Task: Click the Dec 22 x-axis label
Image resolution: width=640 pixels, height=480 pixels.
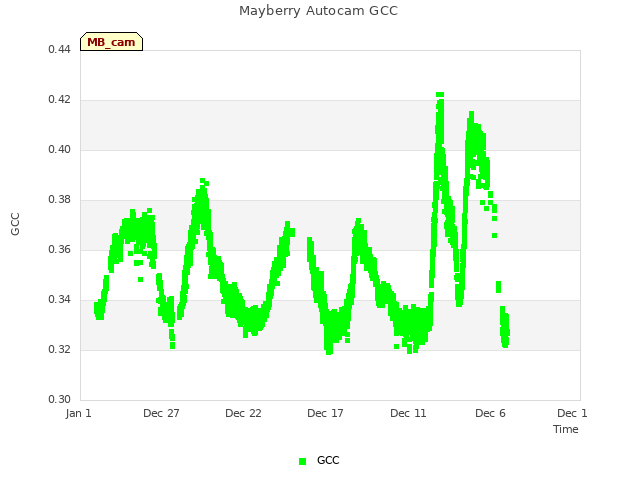Action: tap(243, 413)
